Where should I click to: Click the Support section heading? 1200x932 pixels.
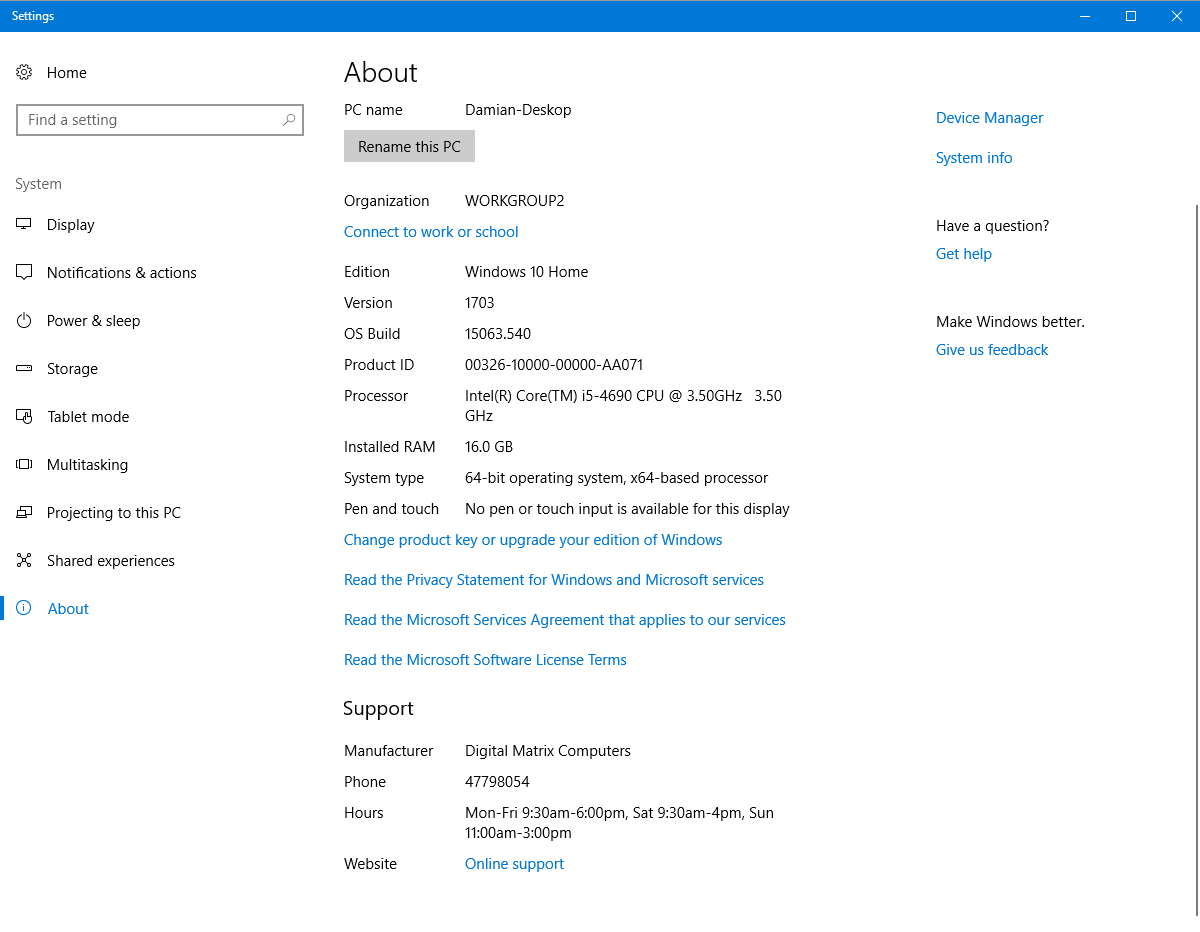click(378, 708)
